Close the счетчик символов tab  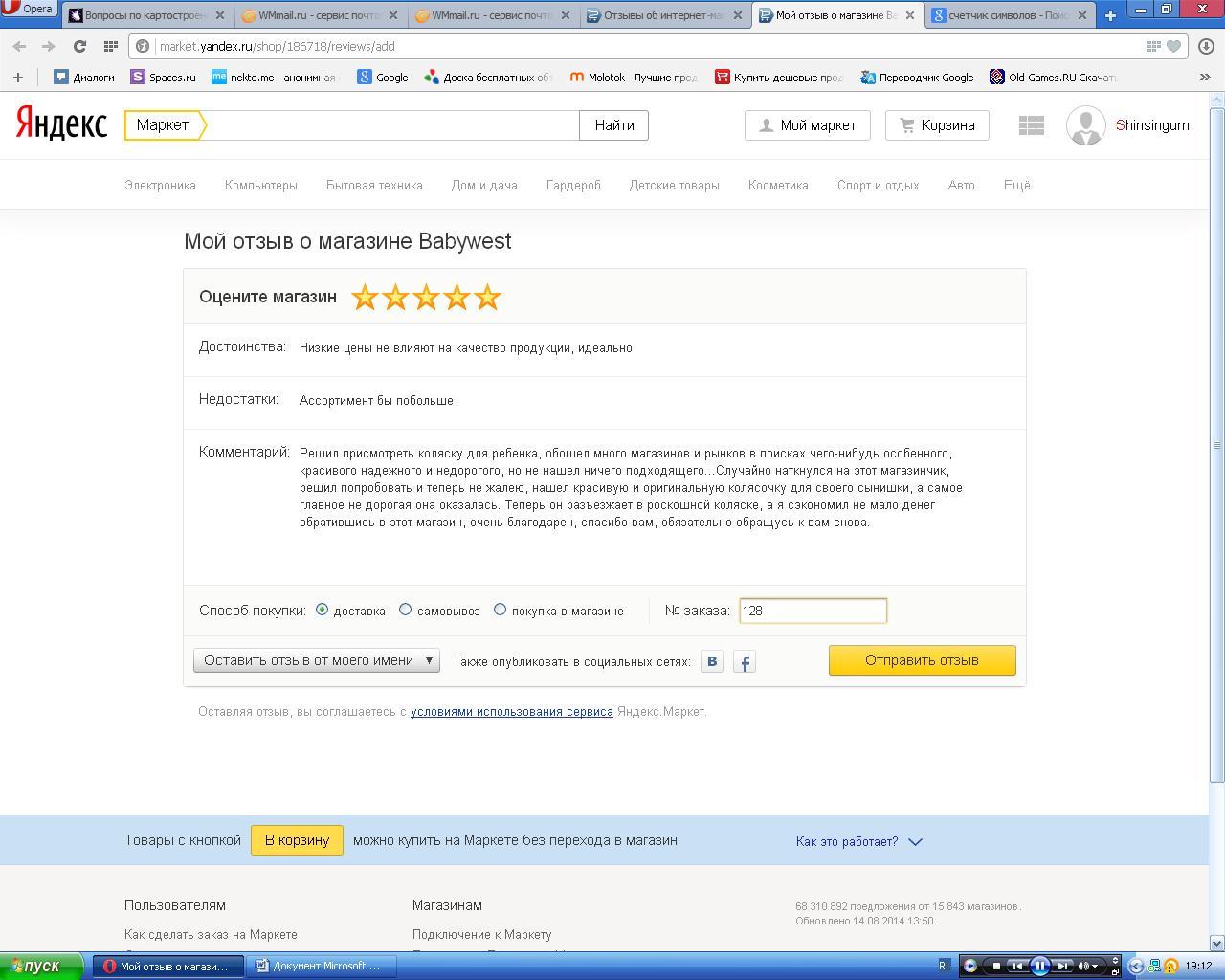1081,15
